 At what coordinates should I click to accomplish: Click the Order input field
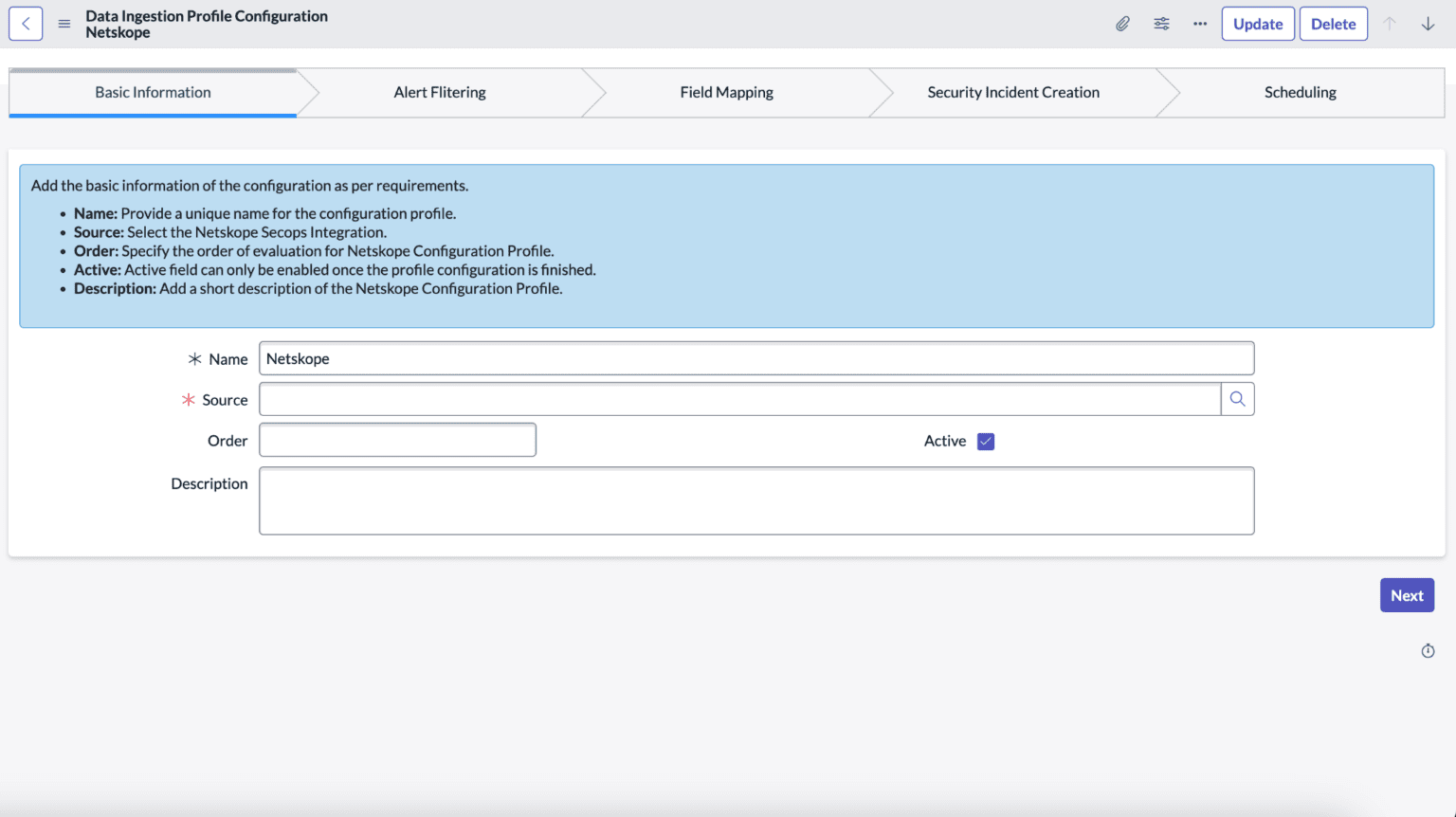click(x=397, y=439)
